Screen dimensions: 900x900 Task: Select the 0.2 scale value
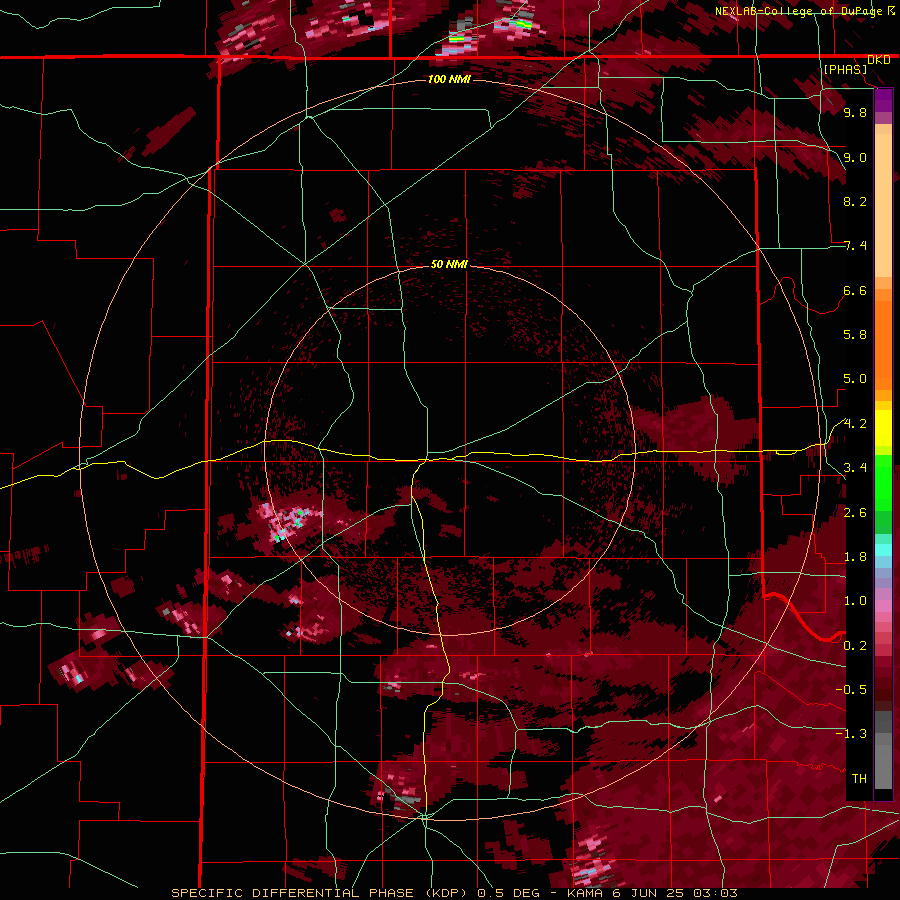pos(855,646)
